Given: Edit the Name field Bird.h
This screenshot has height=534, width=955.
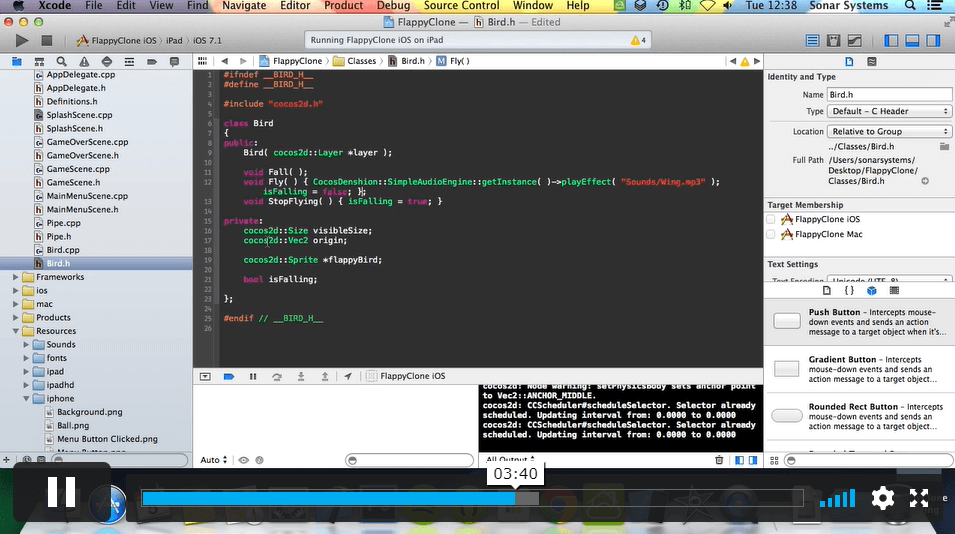Looking at the screenshot, I should [889, 94].
